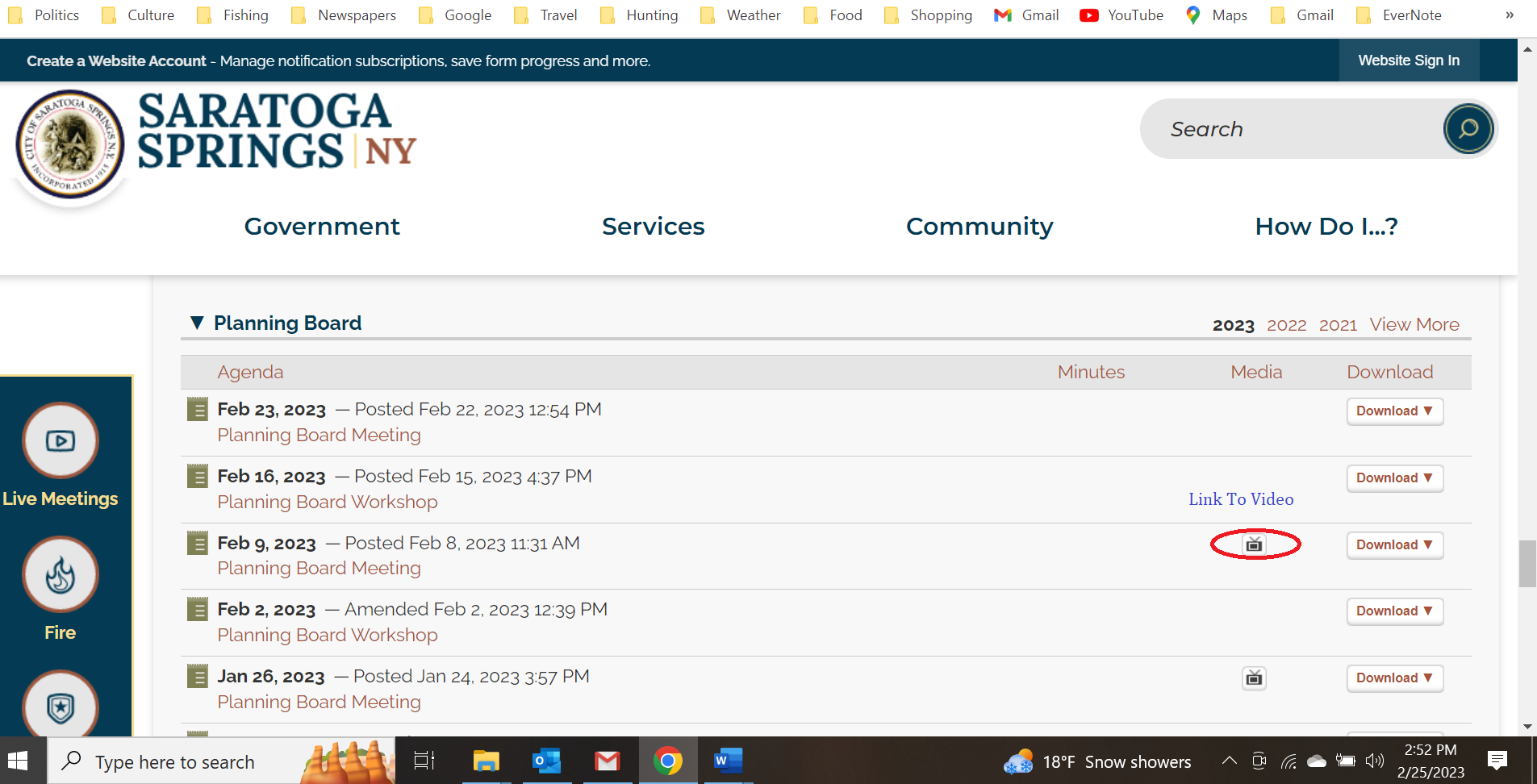Open the Services menu

(653, 227)
